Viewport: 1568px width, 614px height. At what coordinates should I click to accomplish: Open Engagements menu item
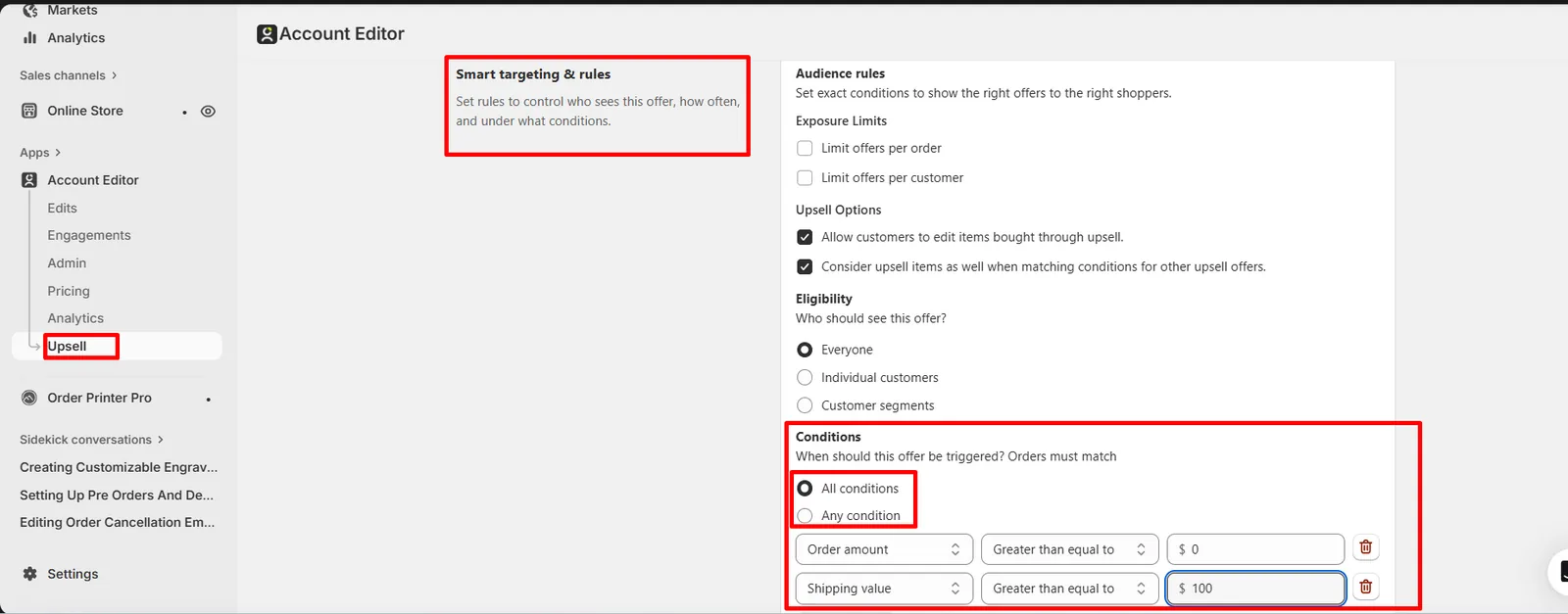point(89,236)
